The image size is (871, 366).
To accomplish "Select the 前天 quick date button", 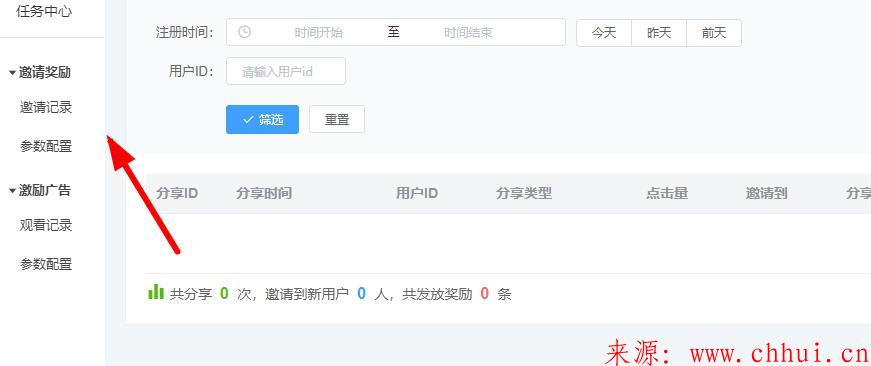I will pos(714,33).
